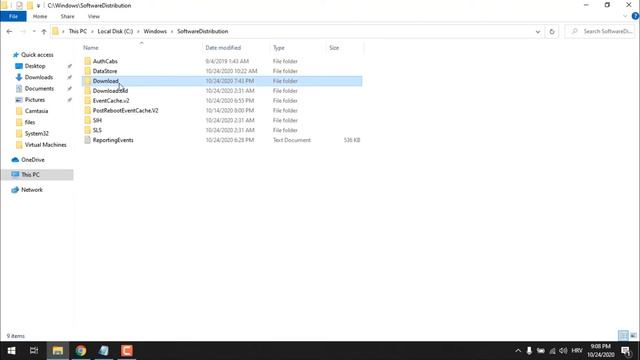Image resolution: width=640 pixels, height=360 pixels.
Task: Go back with the Back arrow
Action: pos(9,31)
